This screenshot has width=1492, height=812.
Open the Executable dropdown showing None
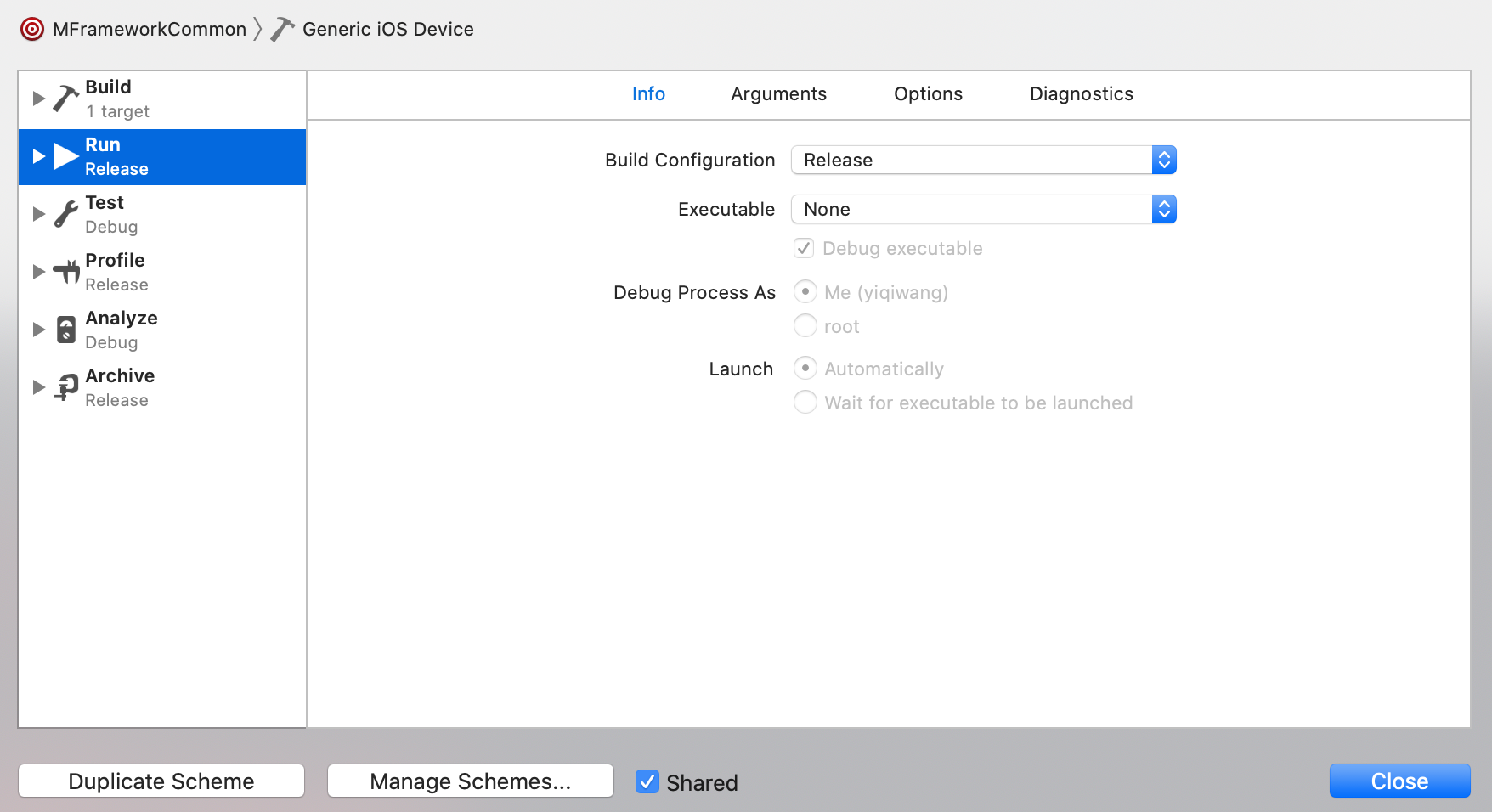(984, 209)
